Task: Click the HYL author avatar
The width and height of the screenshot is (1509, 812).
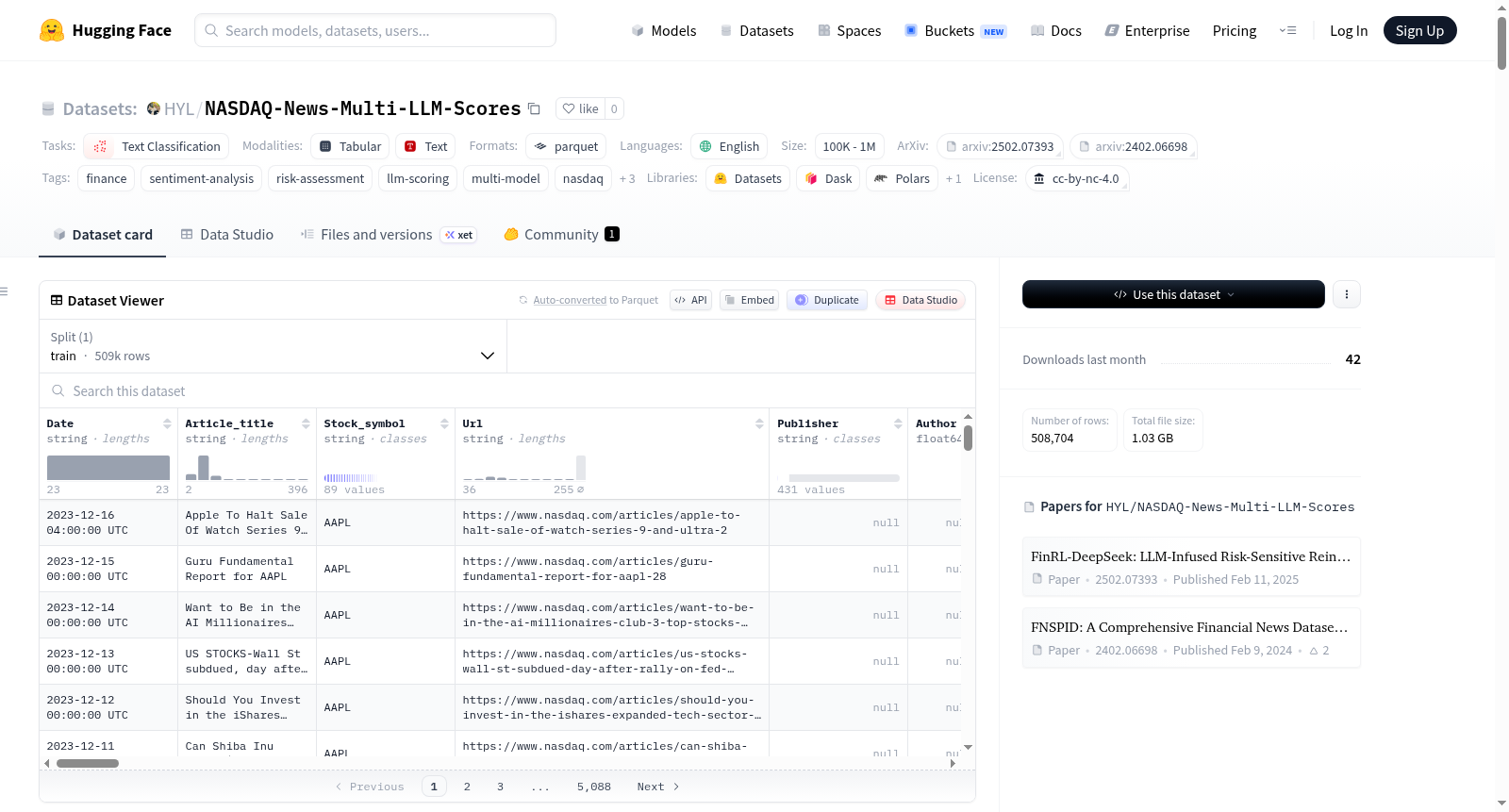Action: [x=154, y=108]
